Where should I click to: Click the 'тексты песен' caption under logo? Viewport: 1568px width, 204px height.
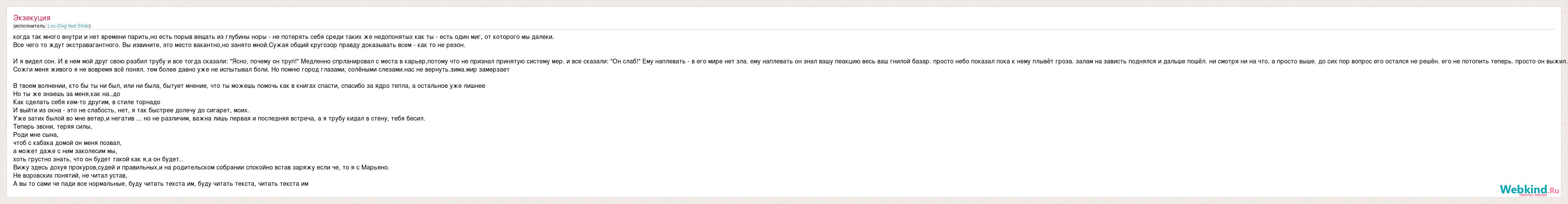pos(1533,196)
